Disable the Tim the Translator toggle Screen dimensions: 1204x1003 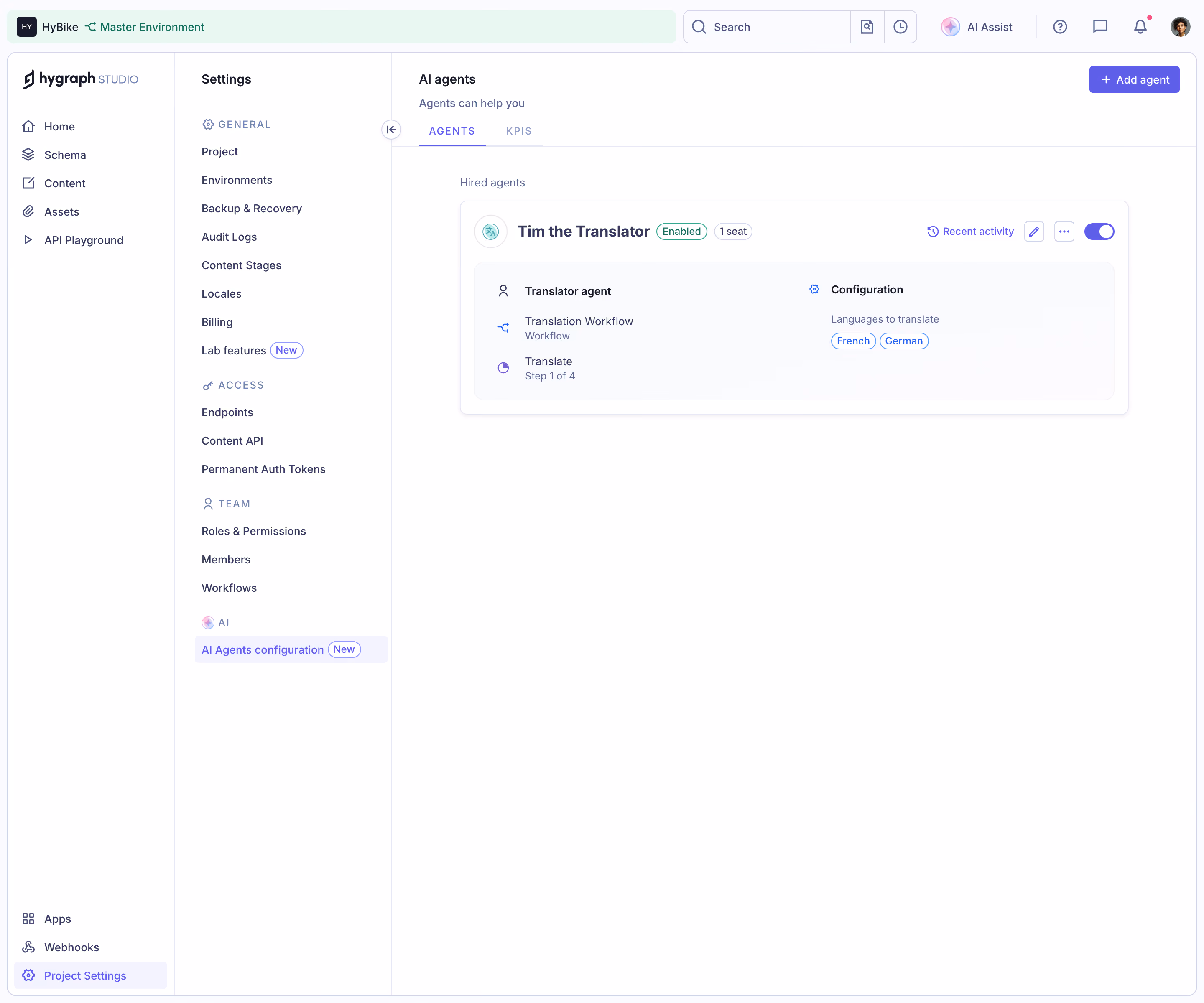point(1099,232)
